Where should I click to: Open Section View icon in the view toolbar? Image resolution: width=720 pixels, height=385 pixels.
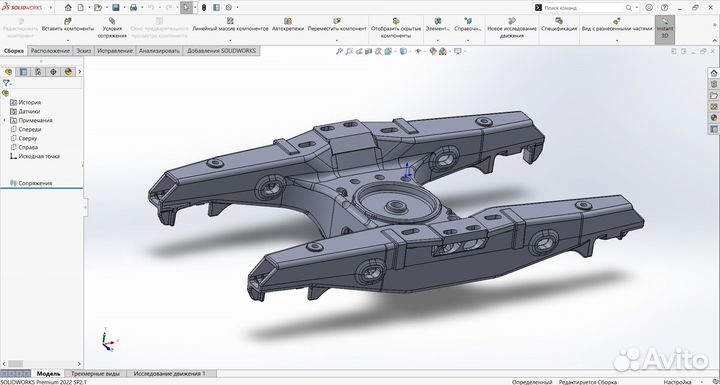368,51
